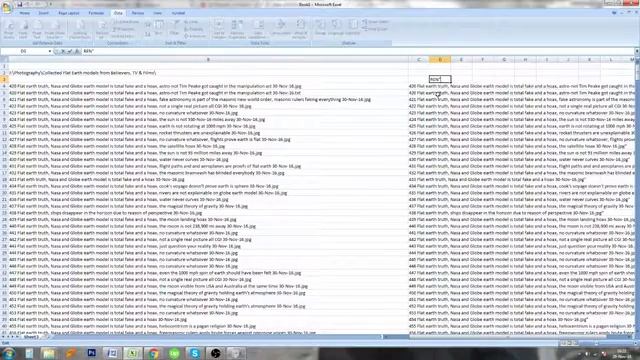Screen dimensions: 640x360
Task: Undo using the Quick Access Toolbar
Action: pos(27,4)
